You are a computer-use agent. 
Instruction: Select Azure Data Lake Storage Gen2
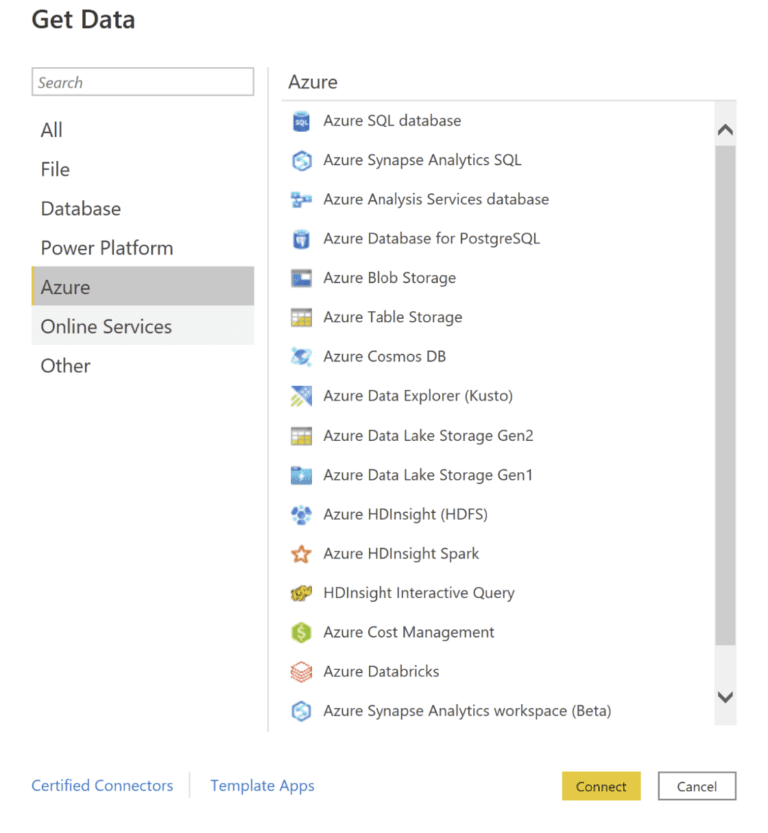(x=428, y=435)
